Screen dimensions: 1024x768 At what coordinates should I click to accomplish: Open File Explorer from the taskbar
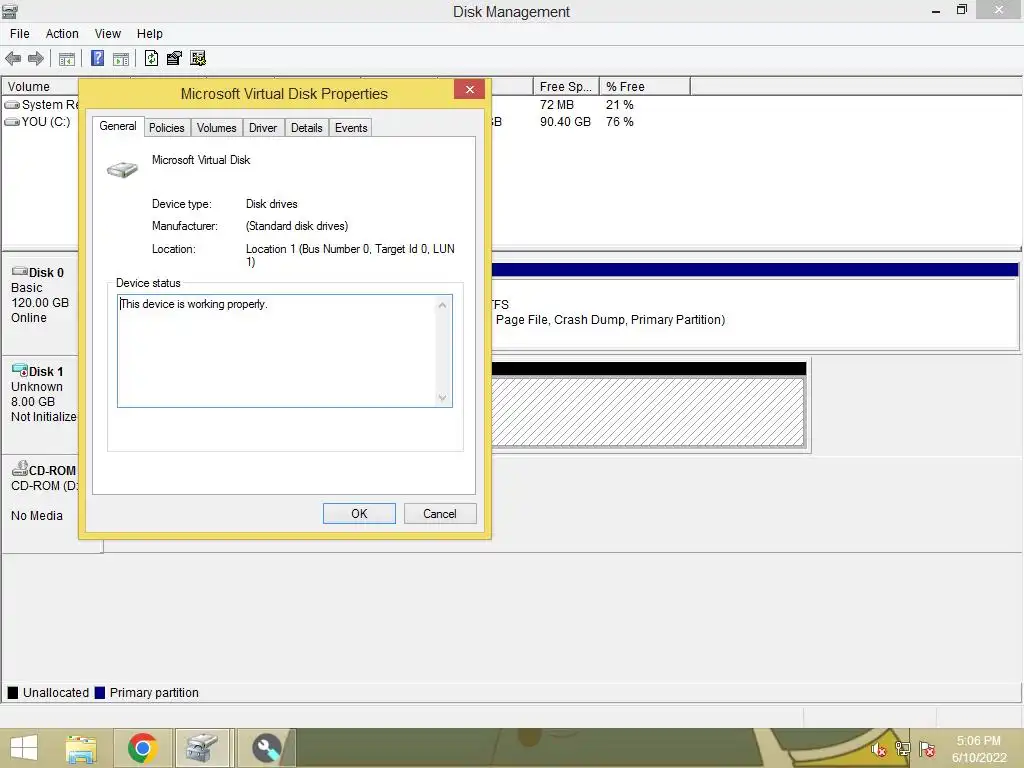click(x=81, y=748)
